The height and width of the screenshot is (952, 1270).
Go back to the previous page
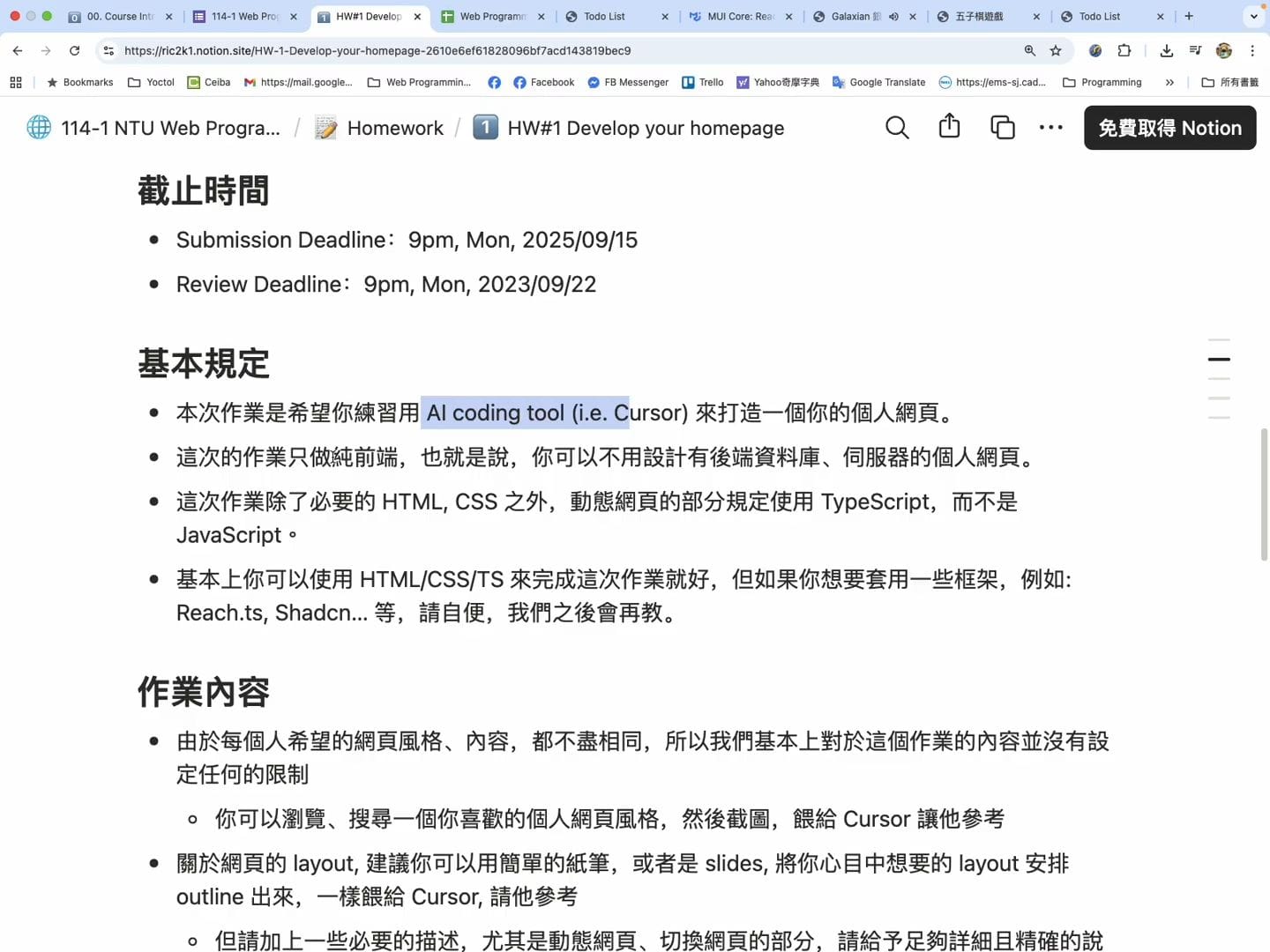18,51
